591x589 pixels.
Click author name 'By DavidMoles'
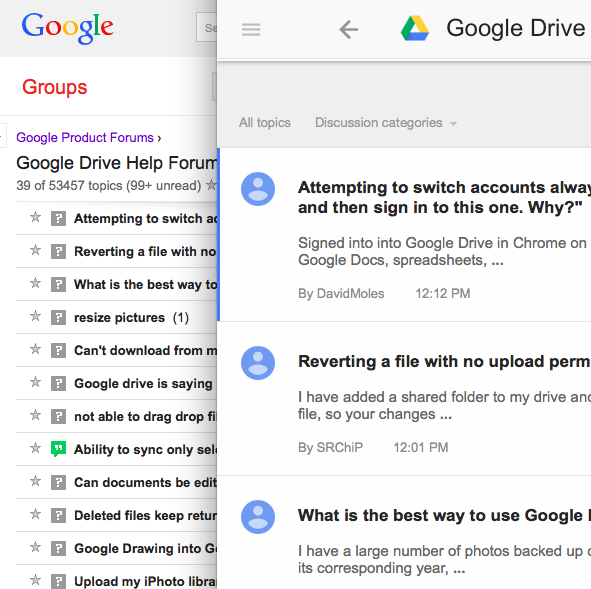(341, 294)
